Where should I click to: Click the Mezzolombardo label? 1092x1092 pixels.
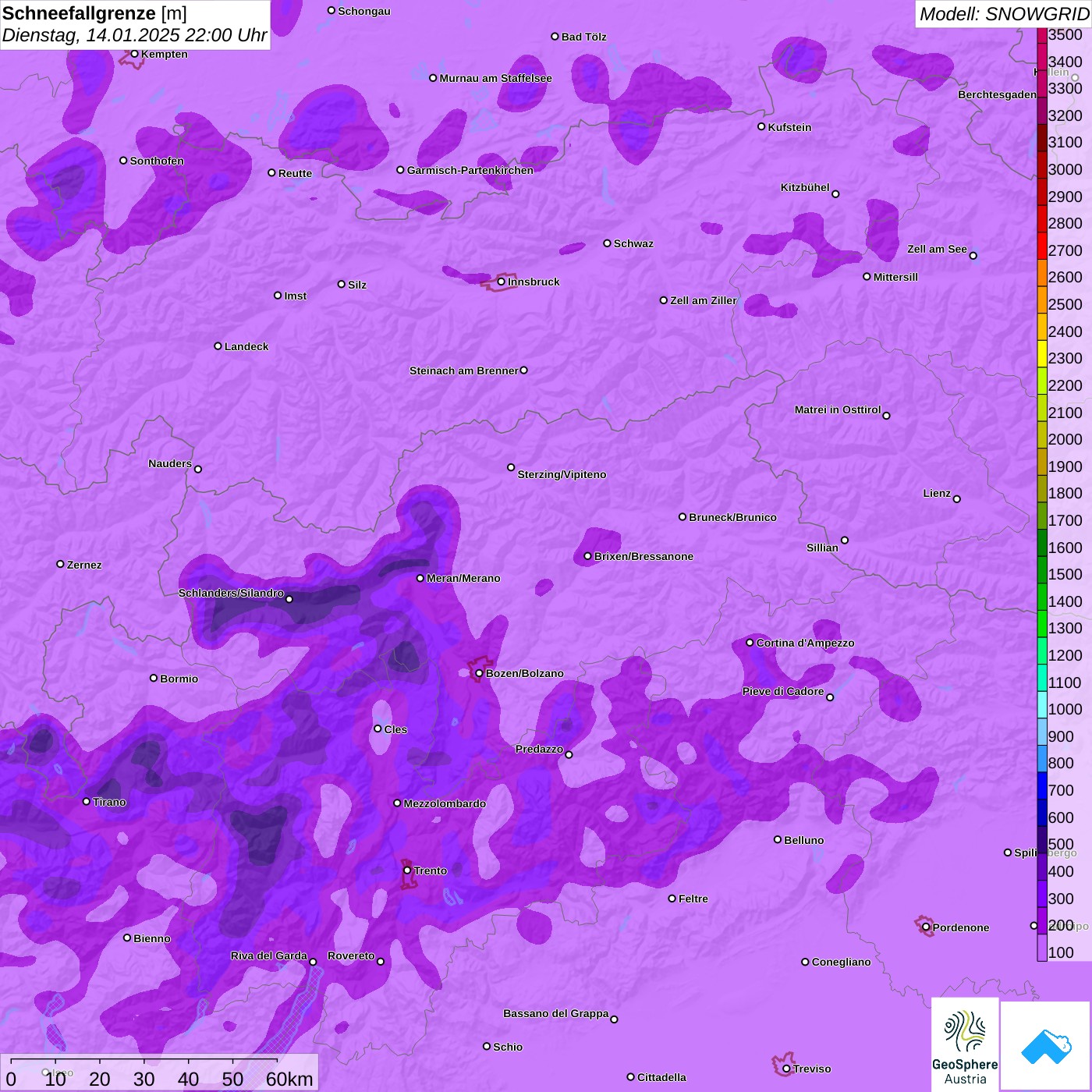[445, 803]
